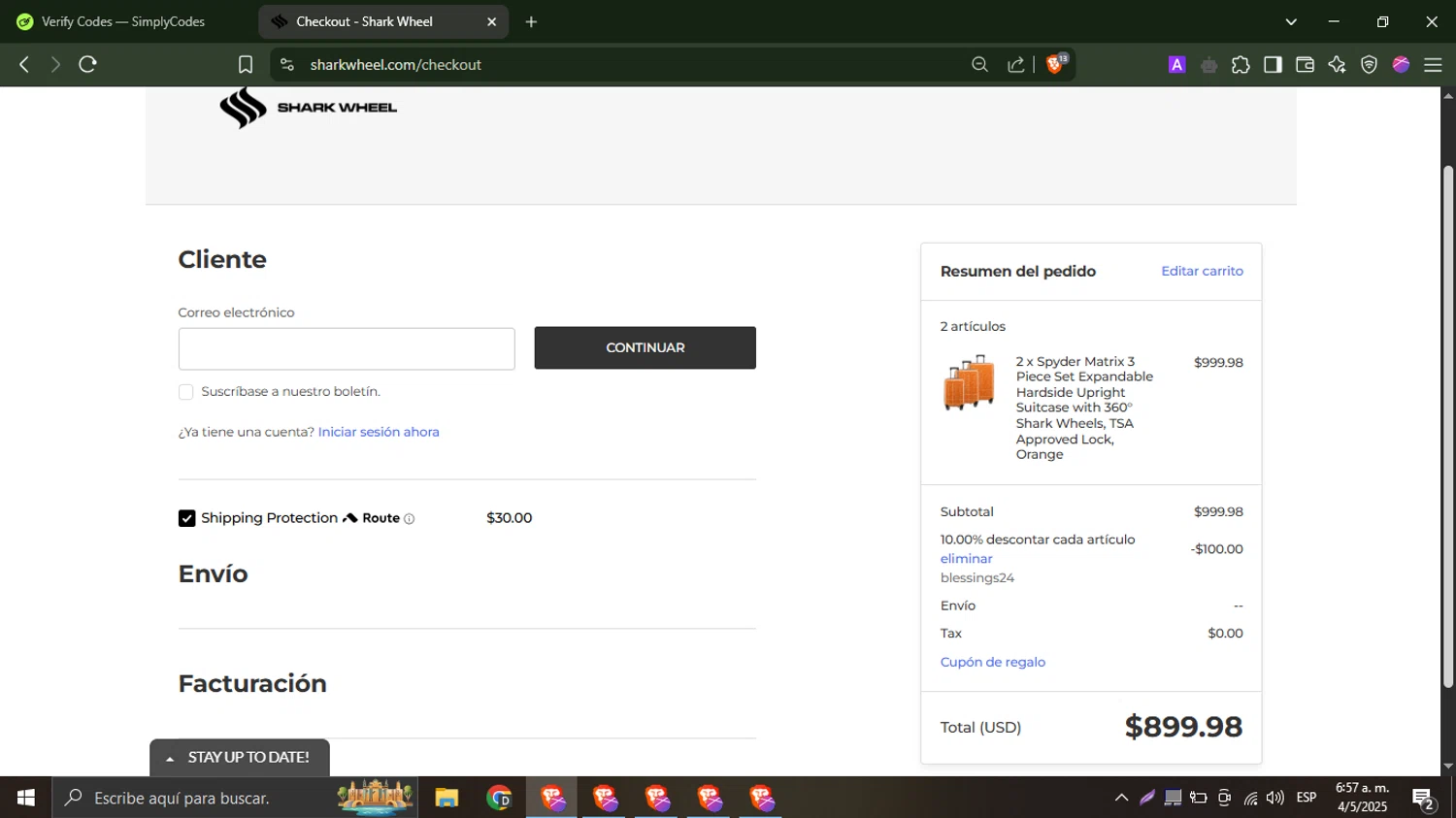Show Route shipping protection info icon
The height and width of the screenshot is (818, 1456).
410,519
